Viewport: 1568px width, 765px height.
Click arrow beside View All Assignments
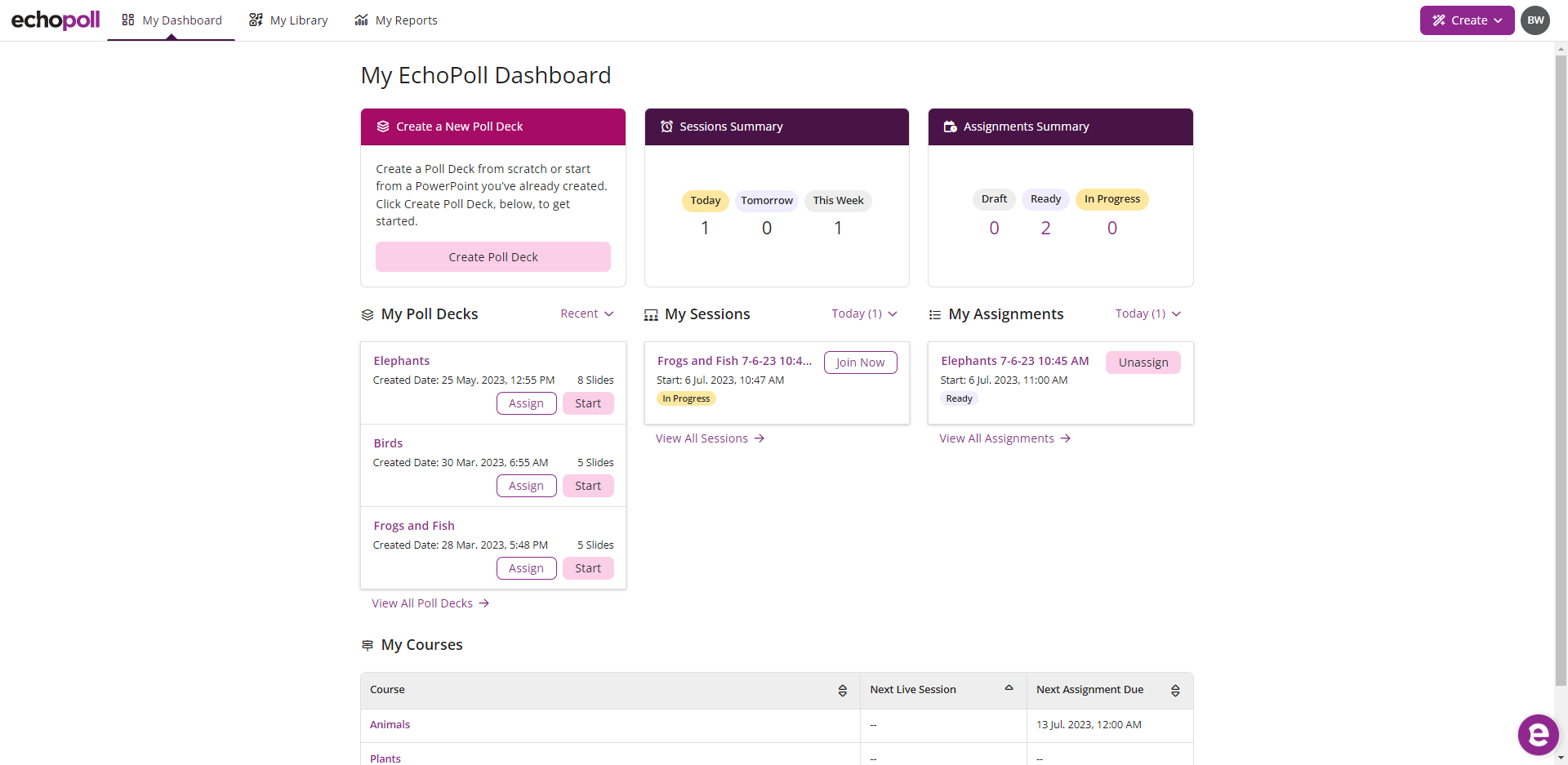(x=1066, y=438)
